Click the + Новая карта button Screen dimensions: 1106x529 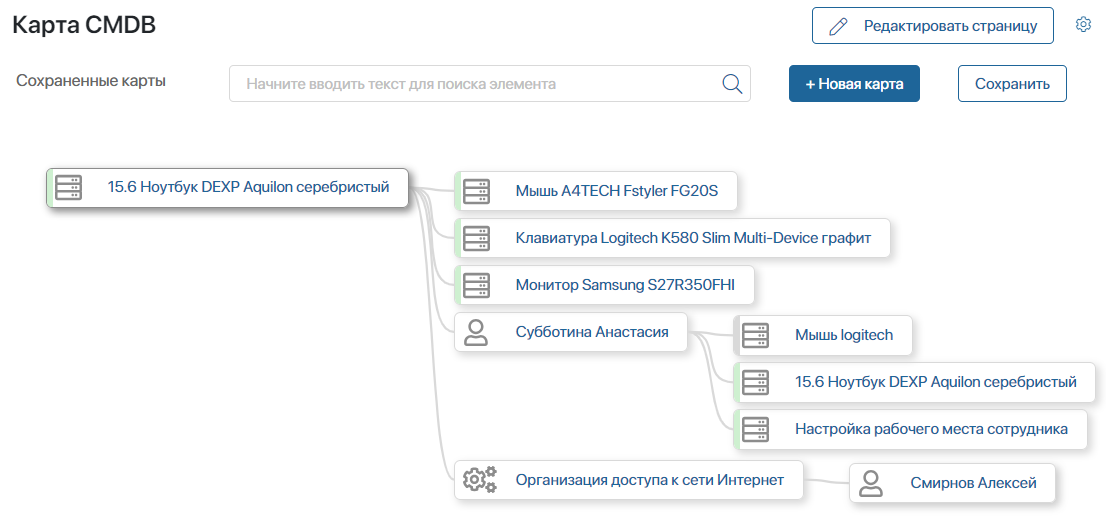pyautogui.click(x=854, y=84)
